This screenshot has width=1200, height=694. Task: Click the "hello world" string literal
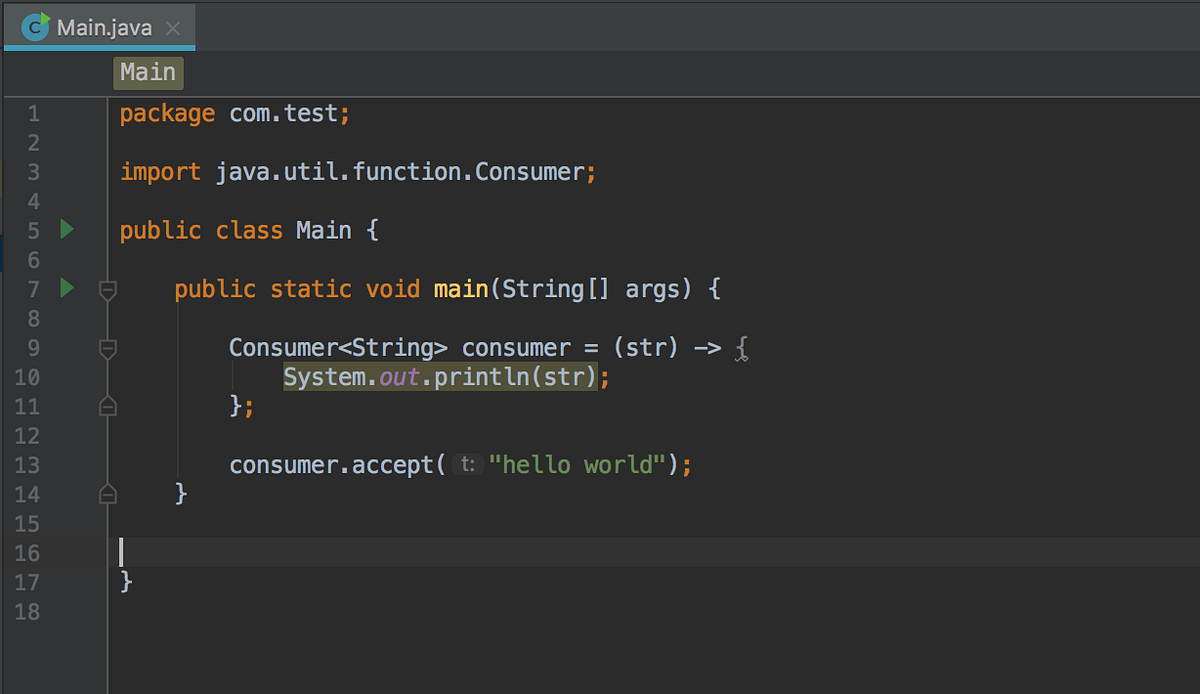[x=578, y=465]
